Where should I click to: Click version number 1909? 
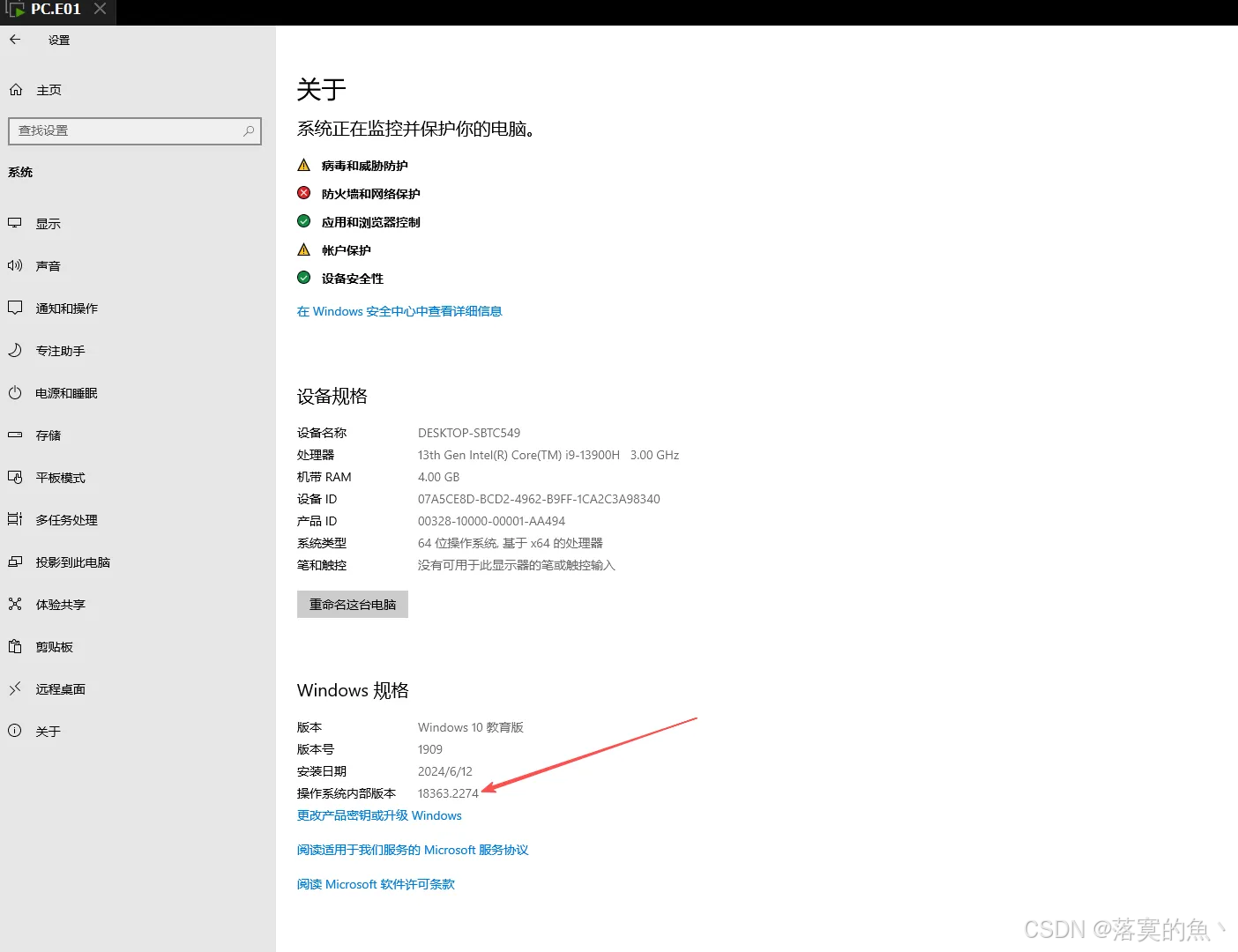(430, 749)
